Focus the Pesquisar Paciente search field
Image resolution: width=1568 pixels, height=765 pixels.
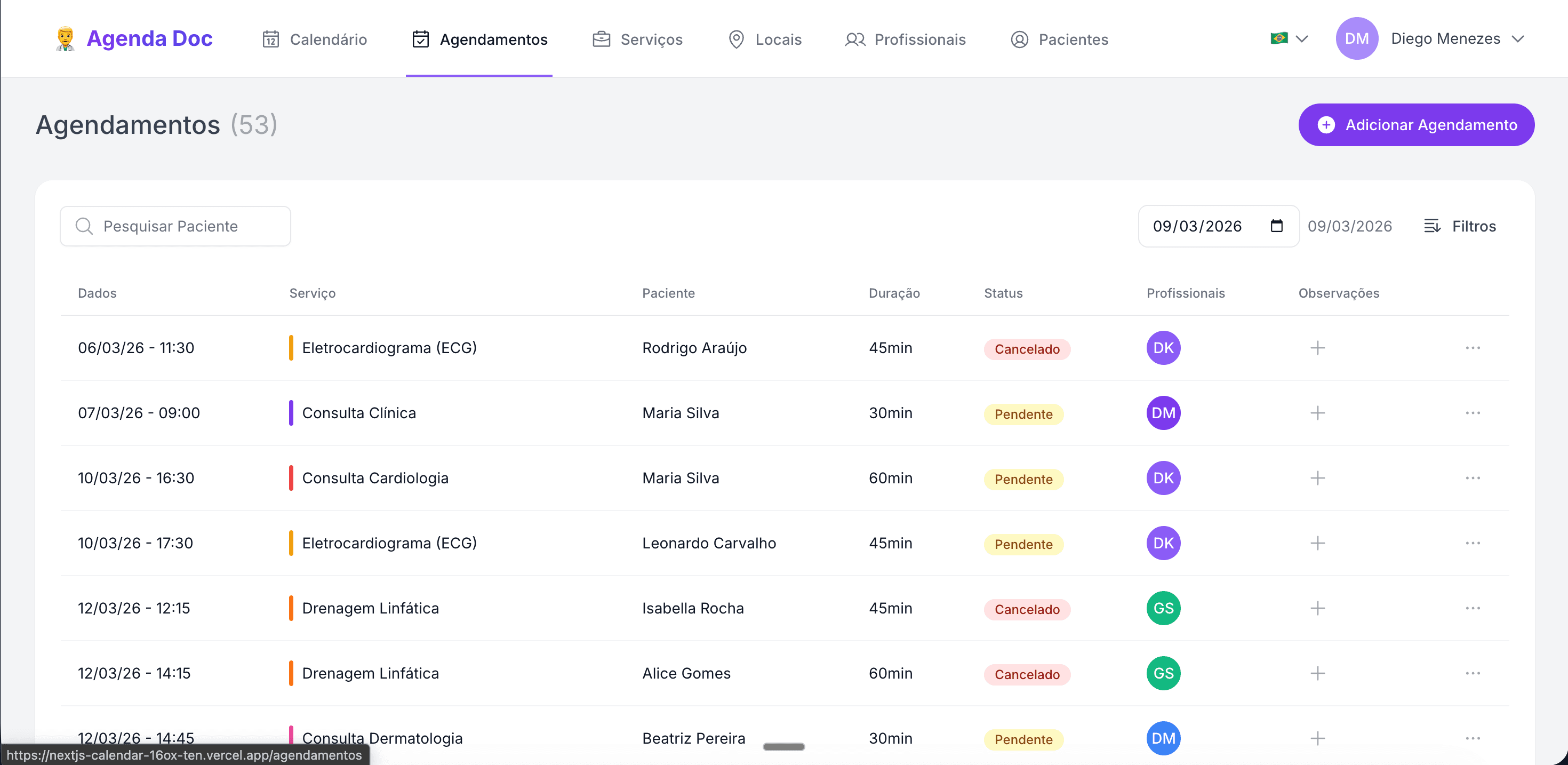(x=175, y=226)
